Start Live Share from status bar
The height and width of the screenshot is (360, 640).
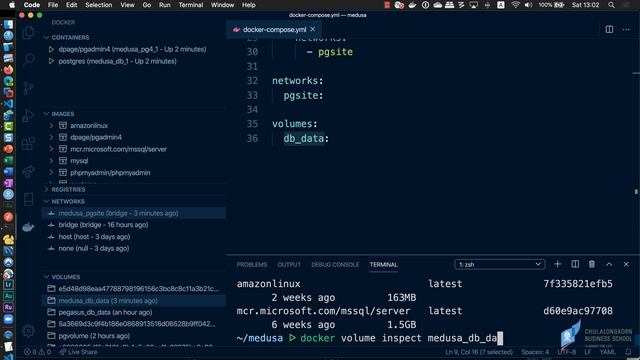pyautogui.click(x=78, y=352)
